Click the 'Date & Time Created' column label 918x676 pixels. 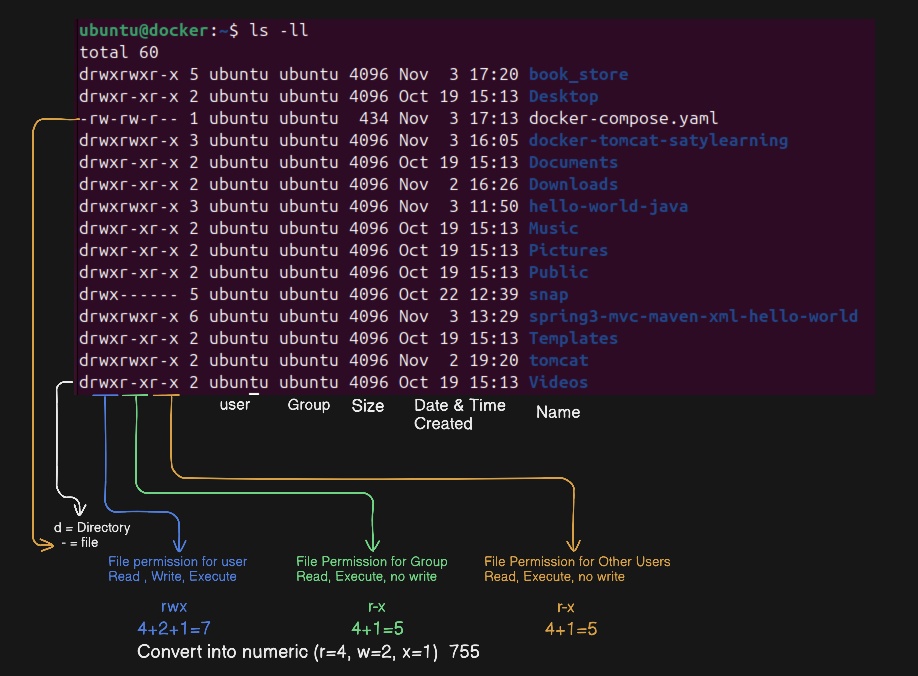(x=459, y=414)
